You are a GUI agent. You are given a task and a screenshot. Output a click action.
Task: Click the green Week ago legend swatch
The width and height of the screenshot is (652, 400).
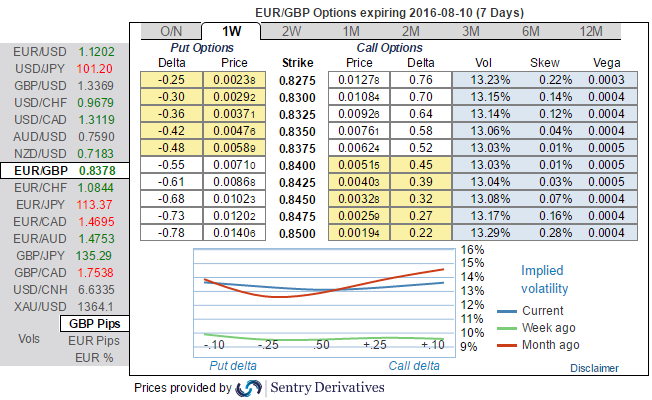(x=505, y=328)
